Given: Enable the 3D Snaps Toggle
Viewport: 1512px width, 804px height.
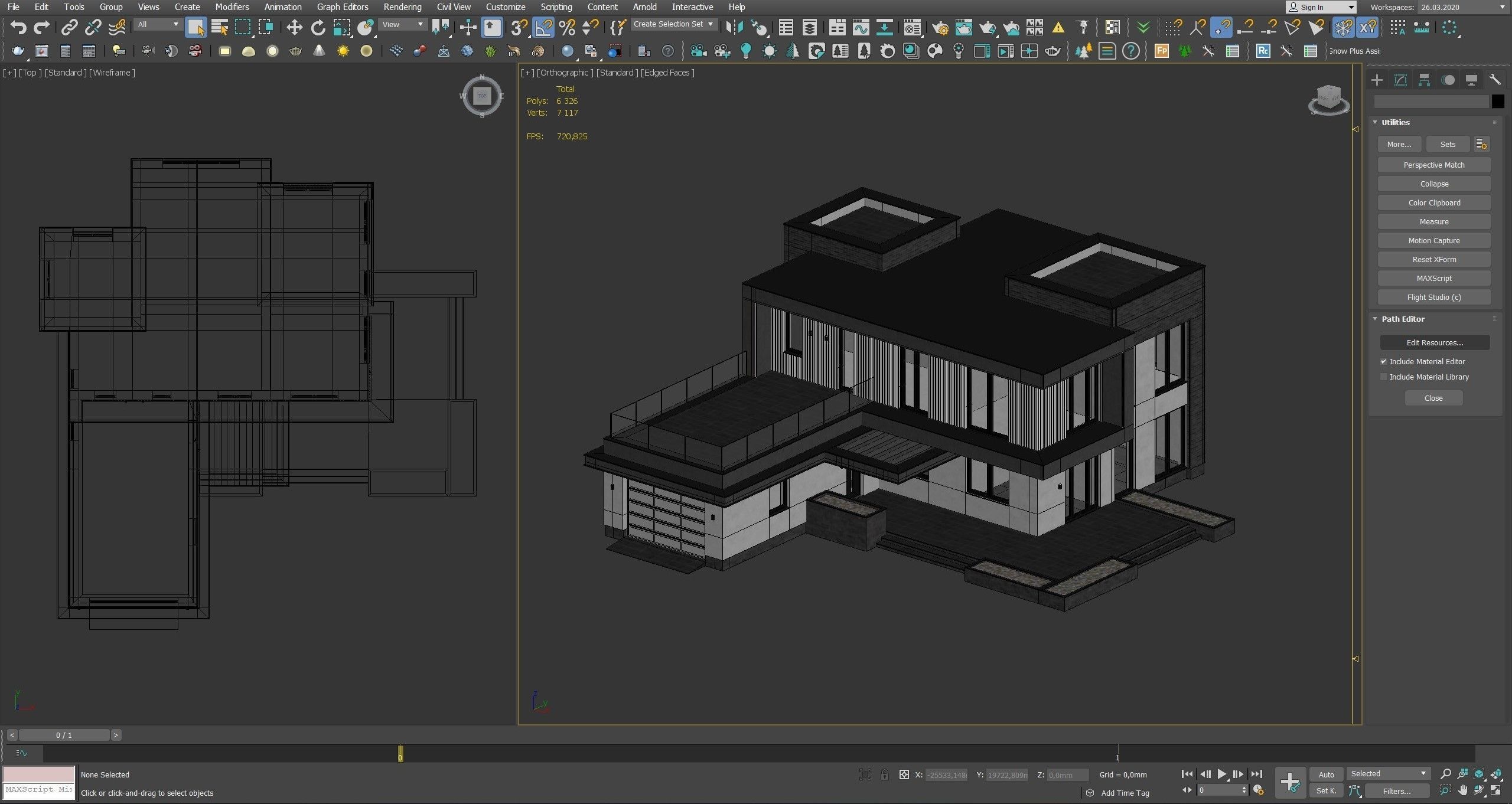Looking at the screenshot, I should [x=519, y=27].
